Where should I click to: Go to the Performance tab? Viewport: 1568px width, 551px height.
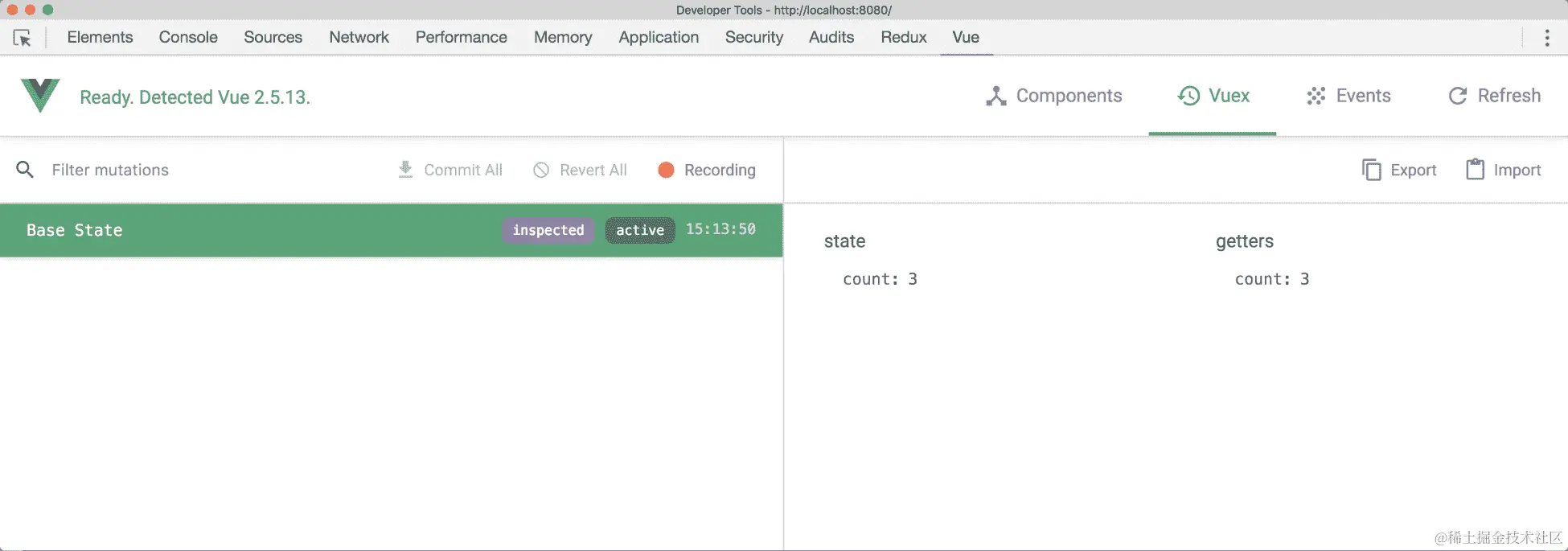pyautogui.click(x=462, y=37)
